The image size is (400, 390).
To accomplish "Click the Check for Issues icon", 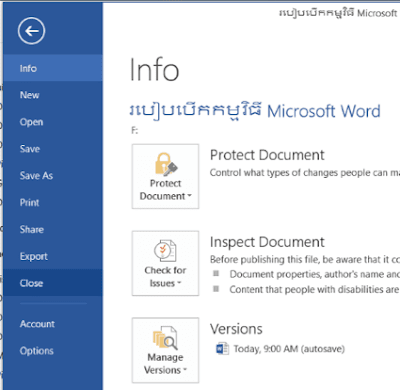I will tap(165, 250).
